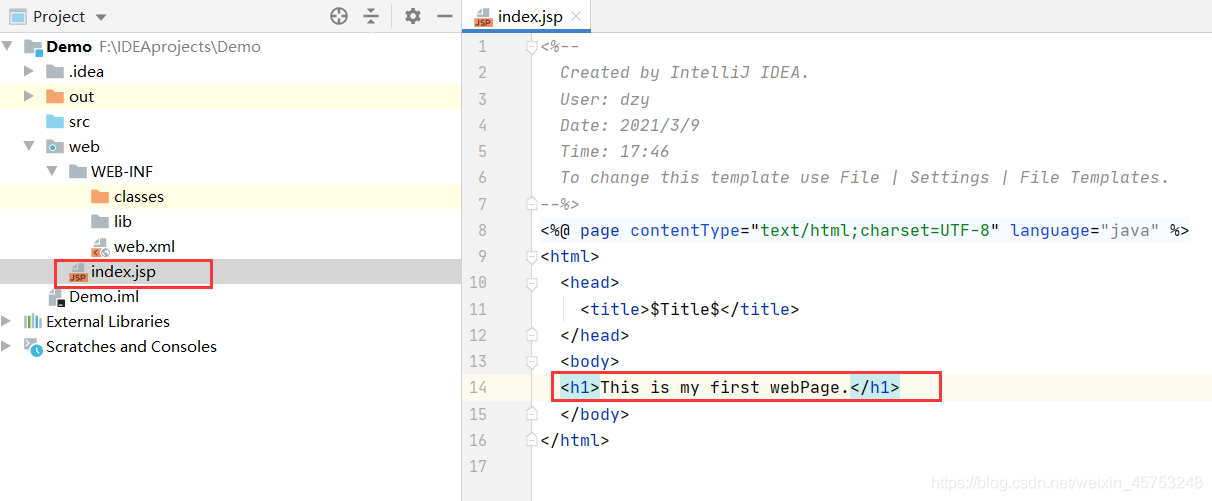Click the Scratches and Consoles icon
The height and width of the screenshot is (501, 1212).
(x=32, y=347)
